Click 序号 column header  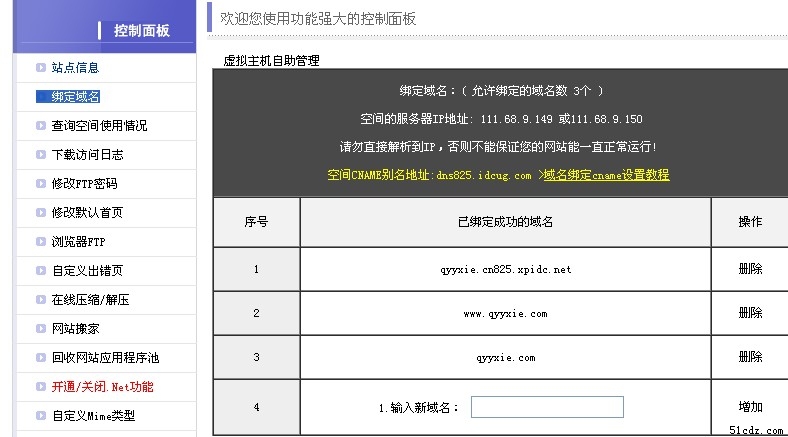point(256,222)
